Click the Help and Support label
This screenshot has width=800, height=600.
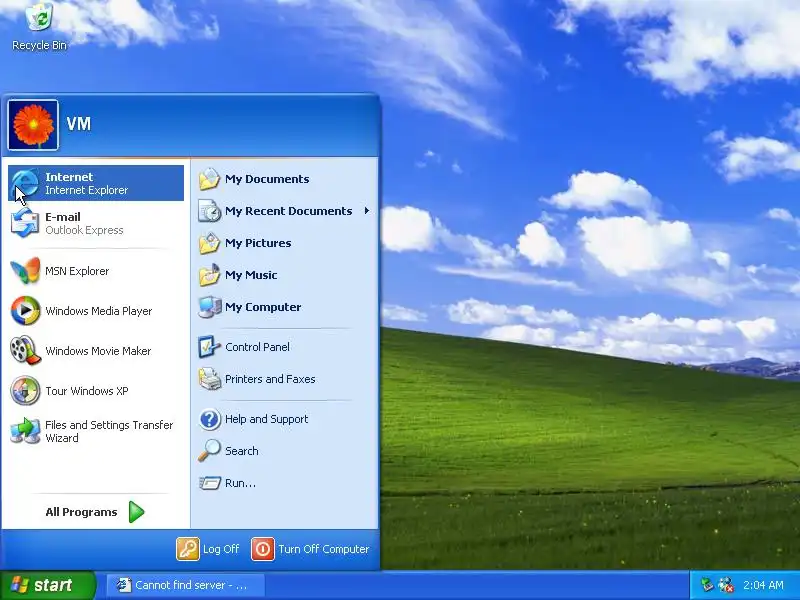(x=266, y=419)
